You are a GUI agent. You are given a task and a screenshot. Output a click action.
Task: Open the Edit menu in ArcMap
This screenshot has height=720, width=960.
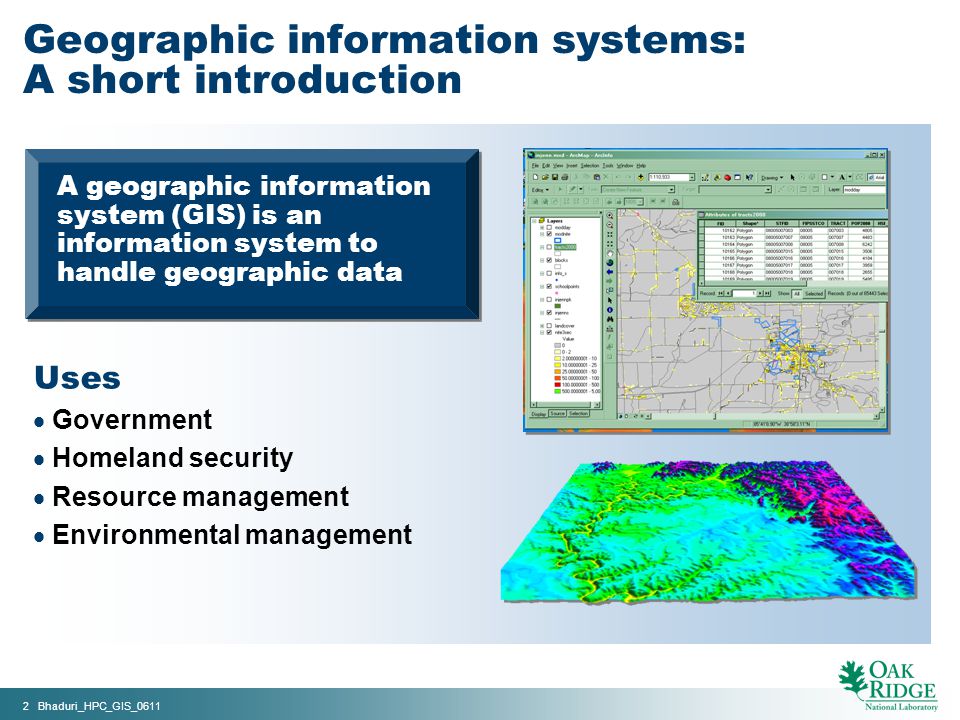[x=546, y=166]
